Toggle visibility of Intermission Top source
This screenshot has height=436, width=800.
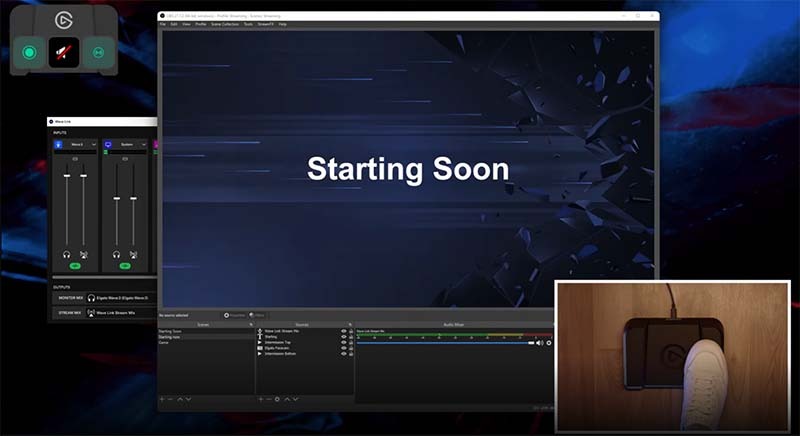[x=343, y=343]
